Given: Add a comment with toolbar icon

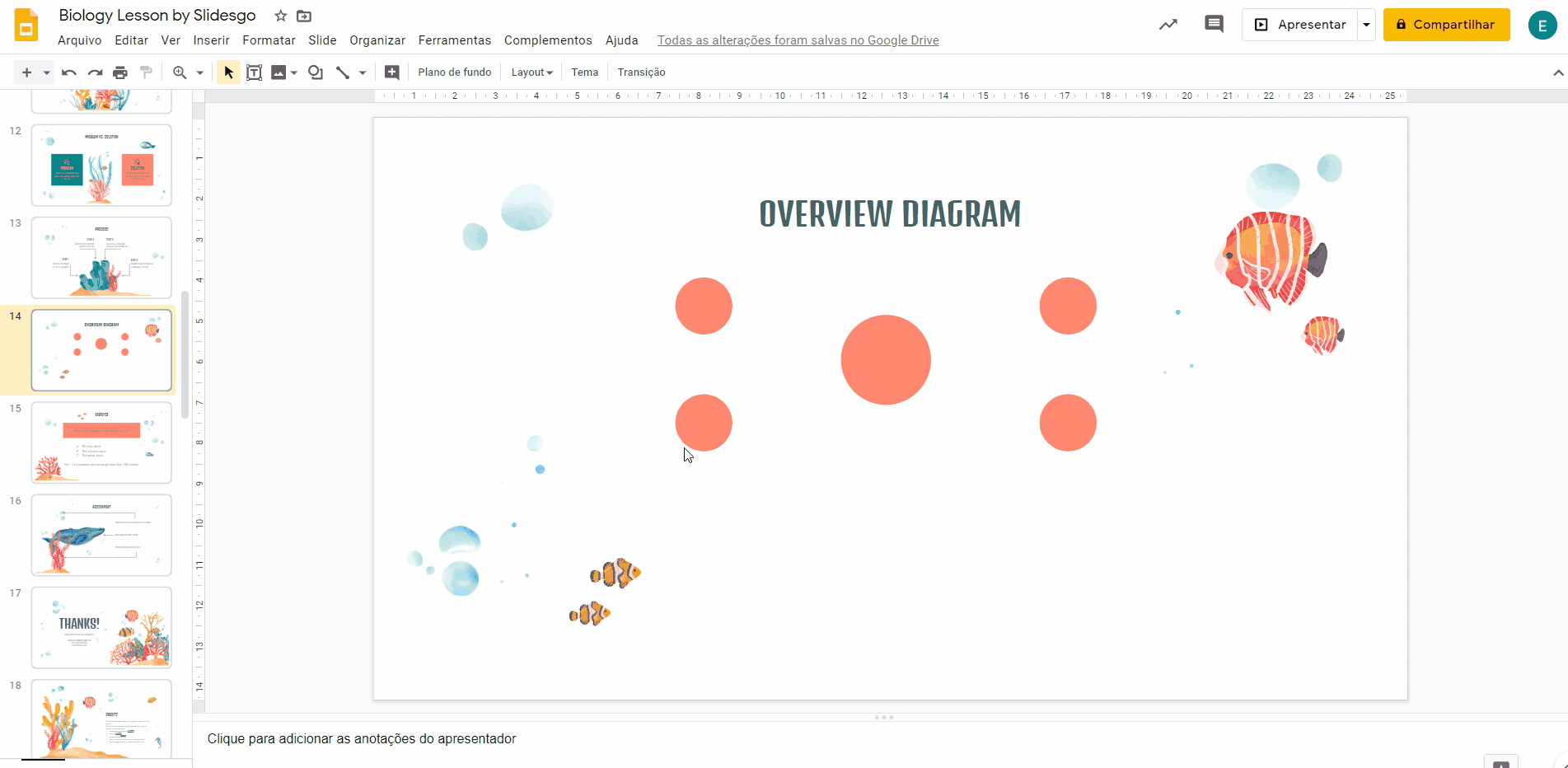Looking at the screenshot, I should [392, 73].
